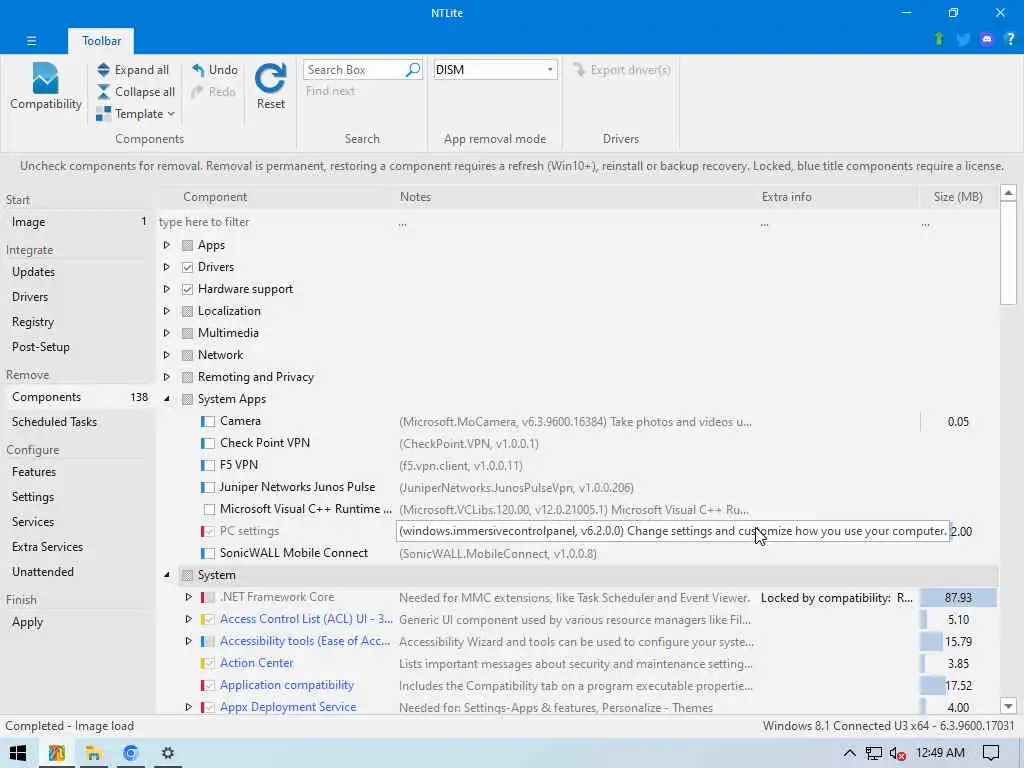Click the Expand all icon
The image size is (1024, 768).
point(103,70)
